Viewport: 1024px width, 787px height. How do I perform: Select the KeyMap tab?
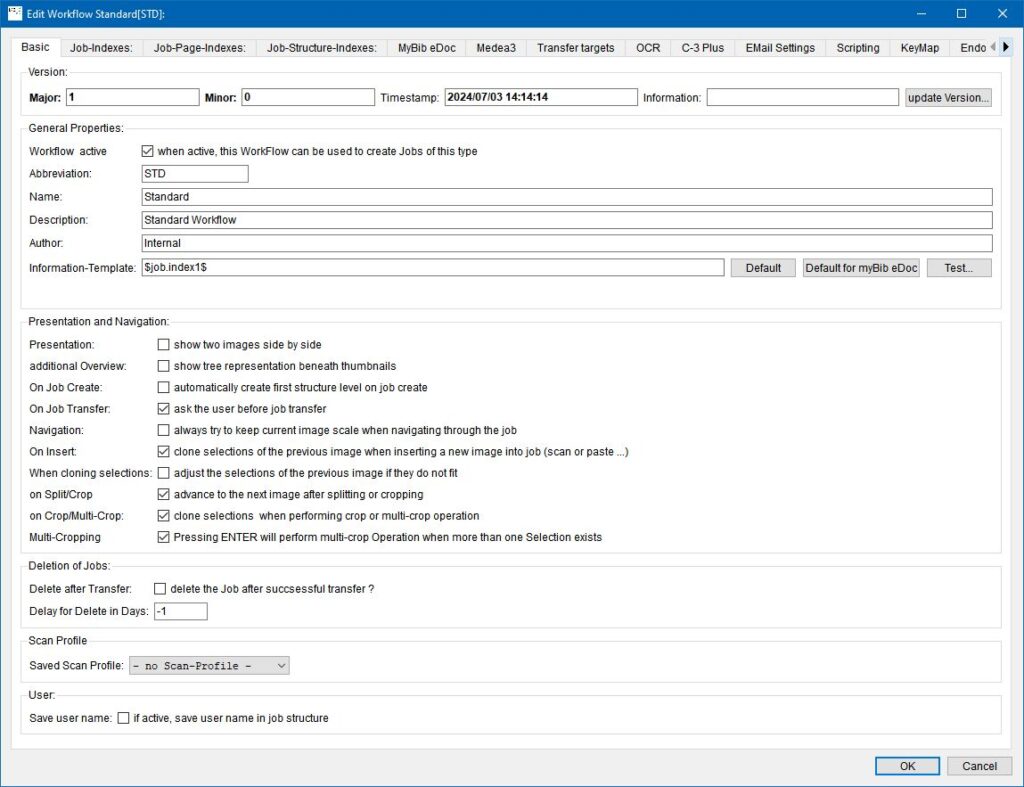click(920, 48)
